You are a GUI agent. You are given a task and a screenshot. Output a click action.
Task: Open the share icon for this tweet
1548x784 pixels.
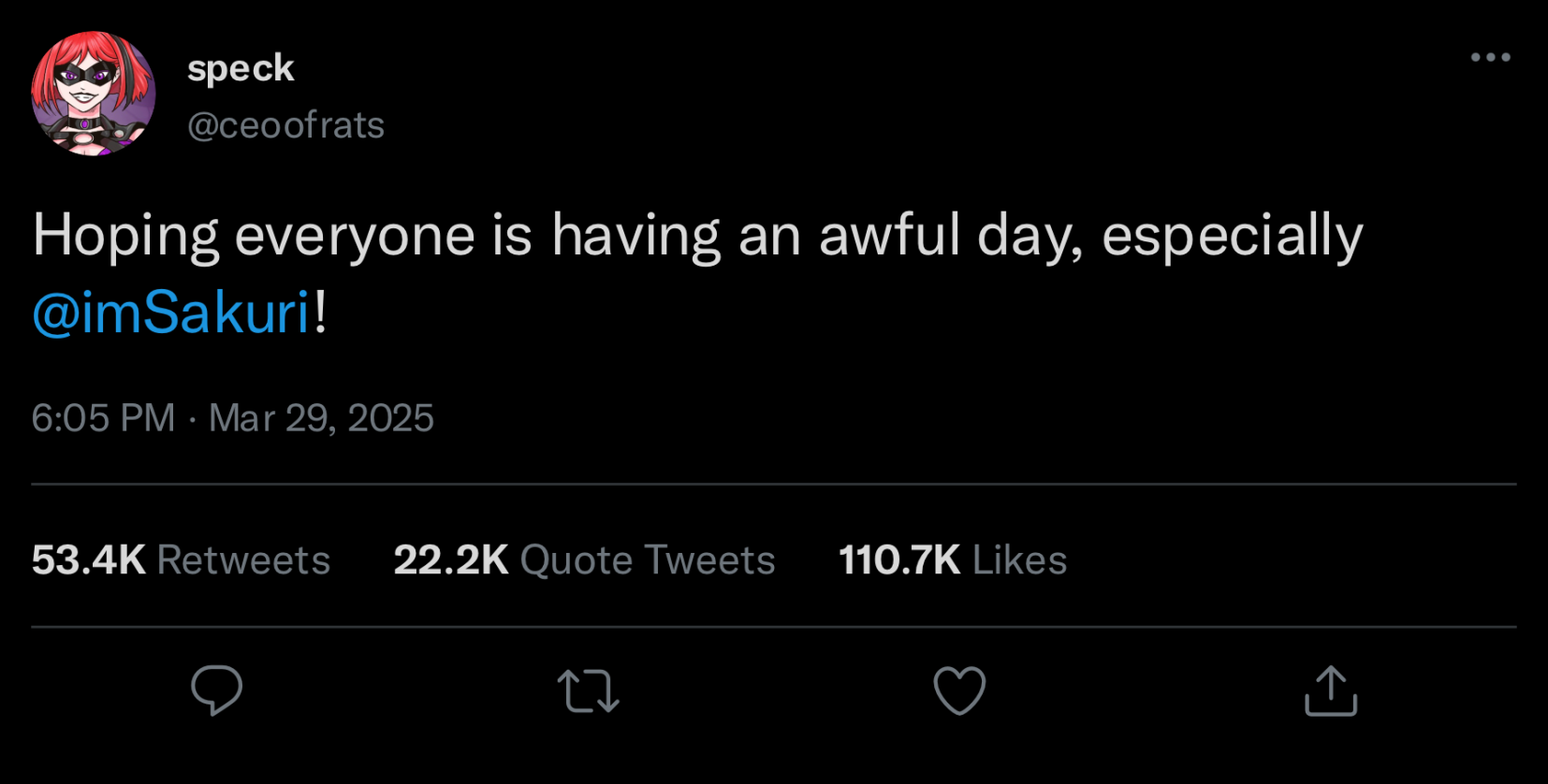pyautogui.click(x=1330, y=690)
